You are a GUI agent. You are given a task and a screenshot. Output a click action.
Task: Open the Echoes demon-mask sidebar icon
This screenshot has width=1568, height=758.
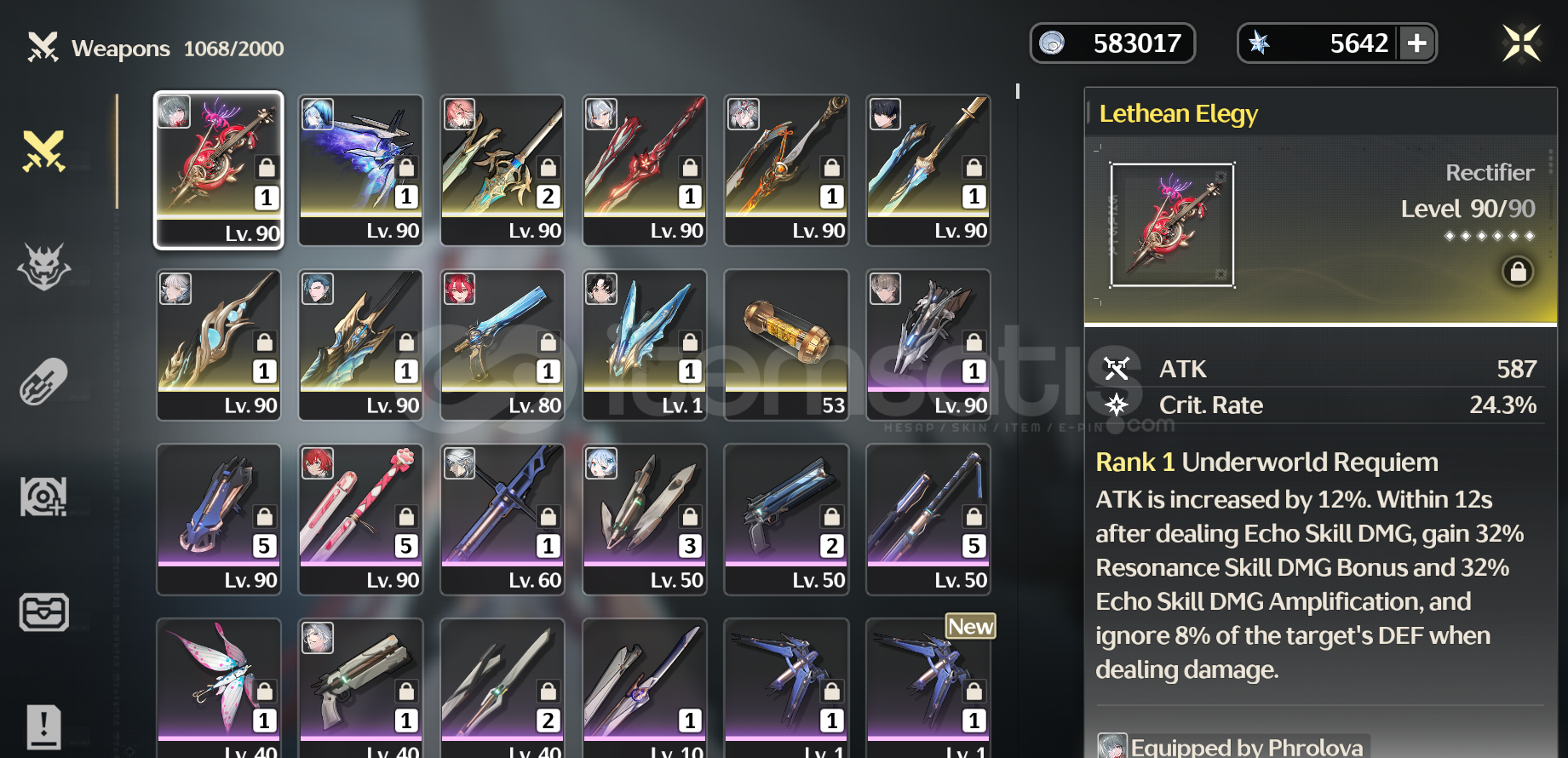coord(43,267)
